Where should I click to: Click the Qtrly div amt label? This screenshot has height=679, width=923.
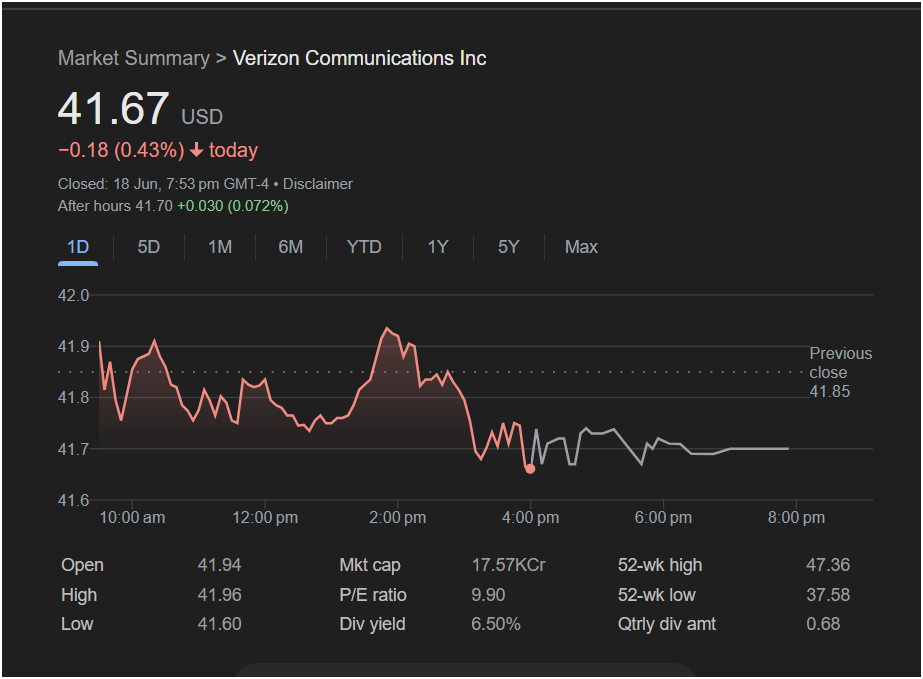coord(666,624)
